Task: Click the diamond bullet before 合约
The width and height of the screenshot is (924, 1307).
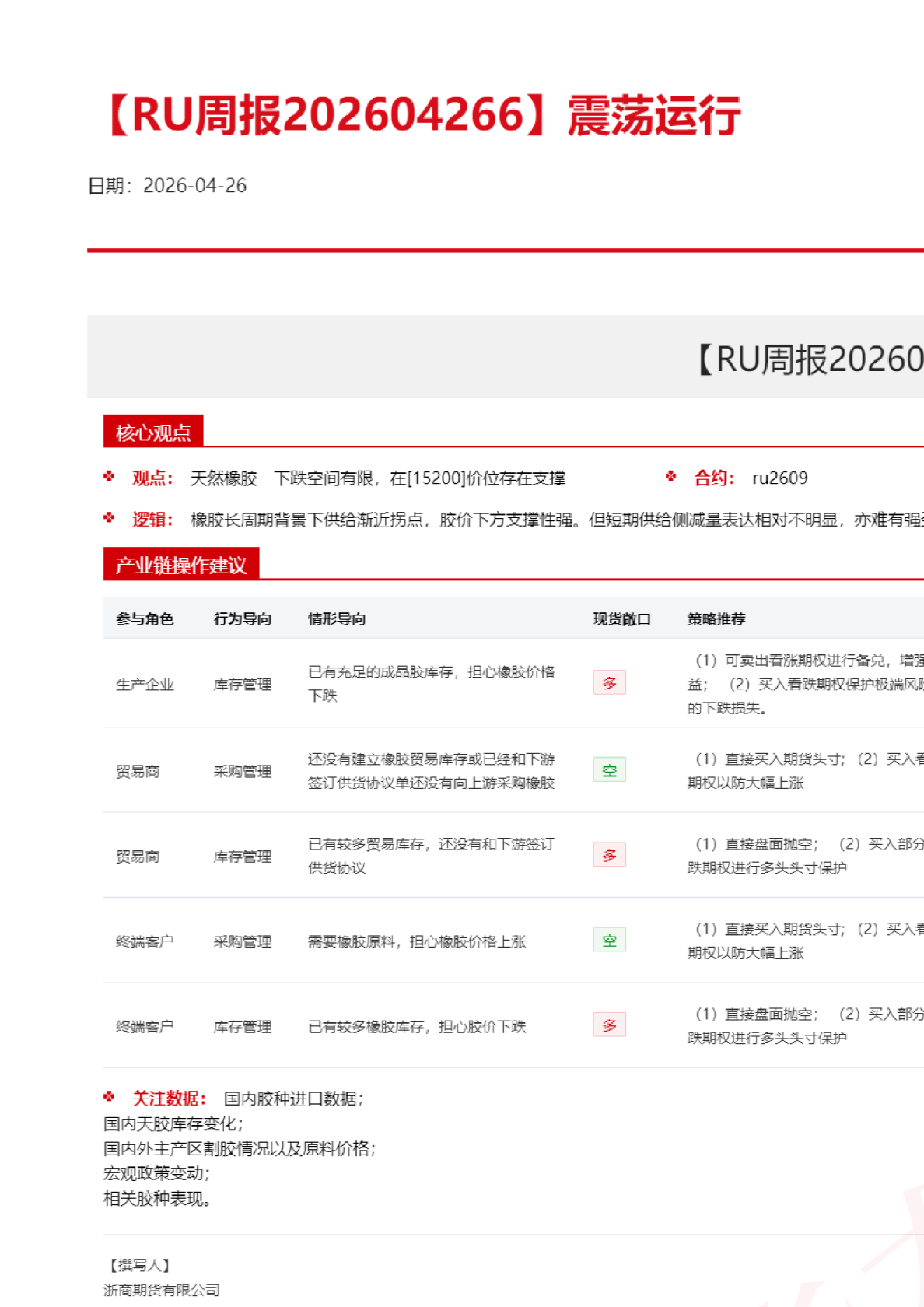Action: (x=671, y=476)
